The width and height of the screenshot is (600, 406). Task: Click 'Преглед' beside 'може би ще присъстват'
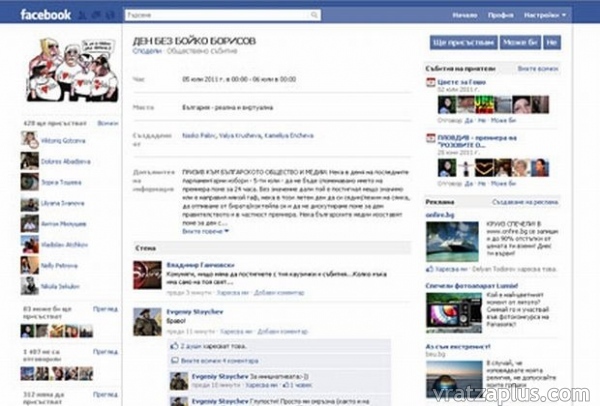tap(105, 309)
